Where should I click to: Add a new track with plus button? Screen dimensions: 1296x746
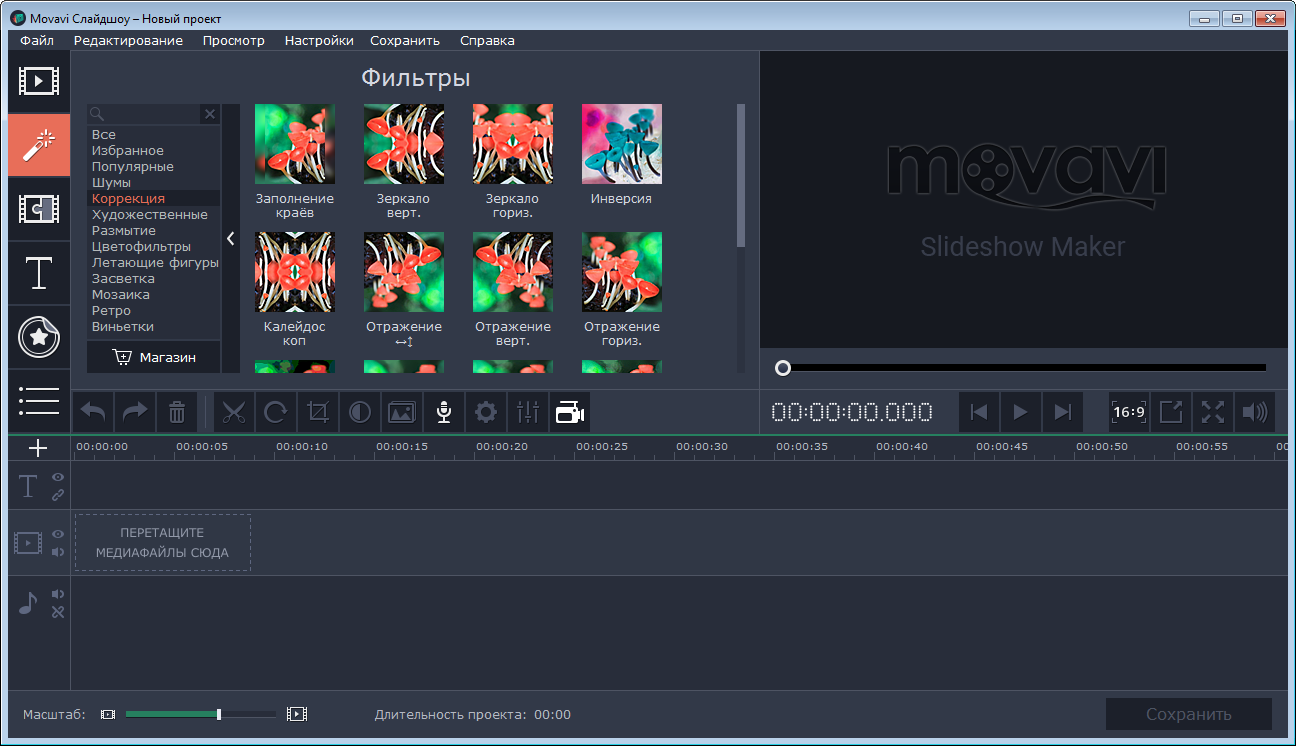click(39, 448)
